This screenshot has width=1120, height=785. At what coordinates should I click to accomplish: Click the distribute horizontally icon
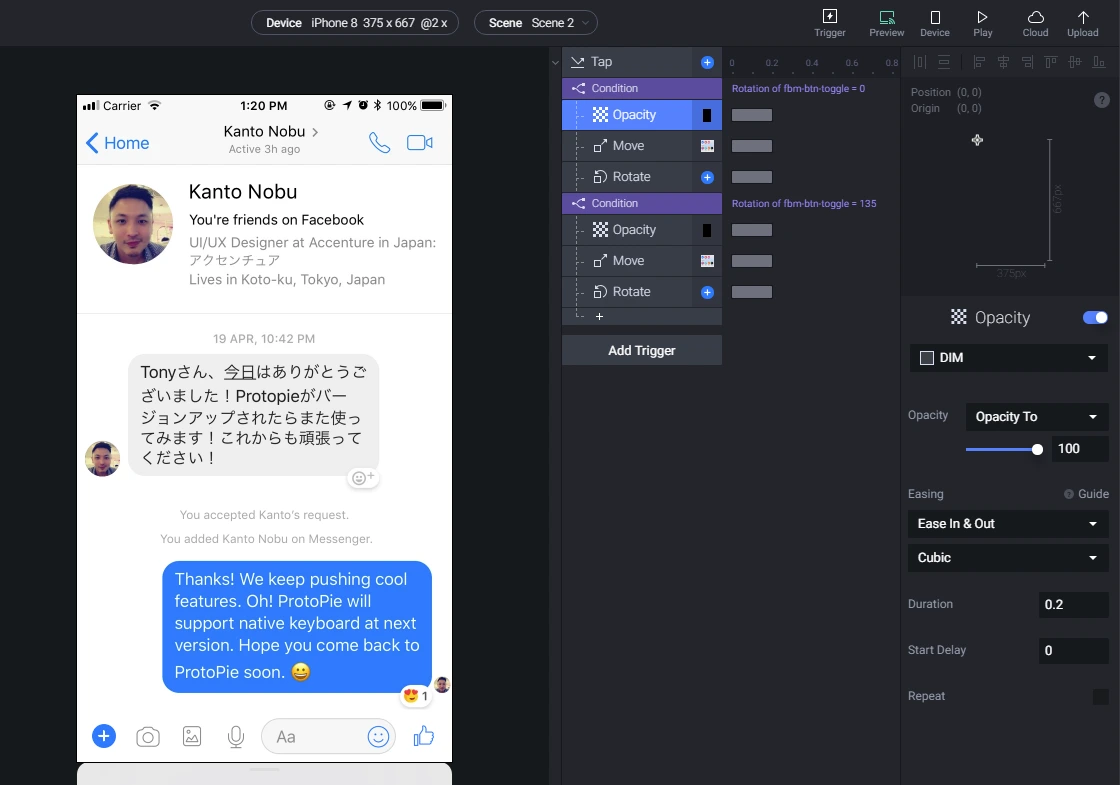pyautogui.click(x=920, y=62)
